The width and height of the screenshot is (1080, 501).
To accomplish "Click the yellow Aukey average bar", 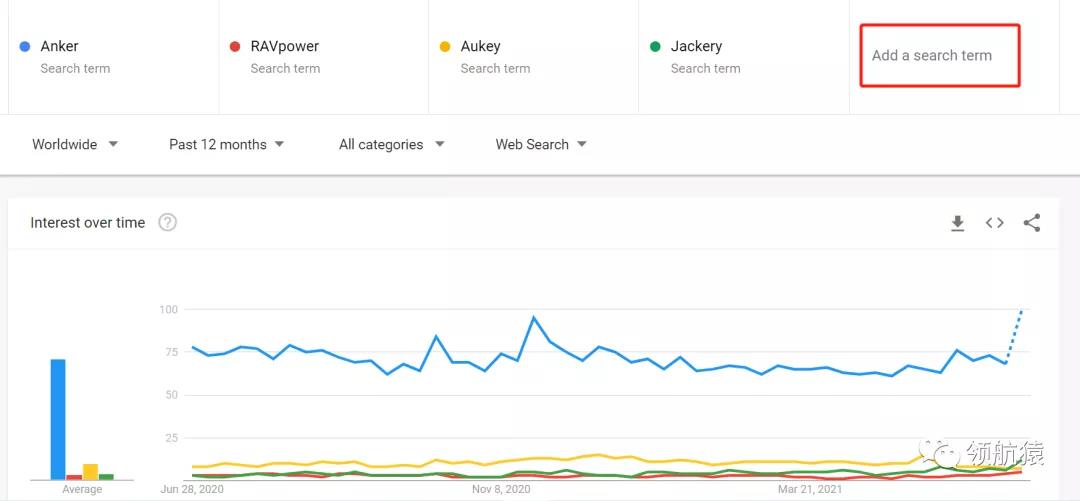I will 90,471.
